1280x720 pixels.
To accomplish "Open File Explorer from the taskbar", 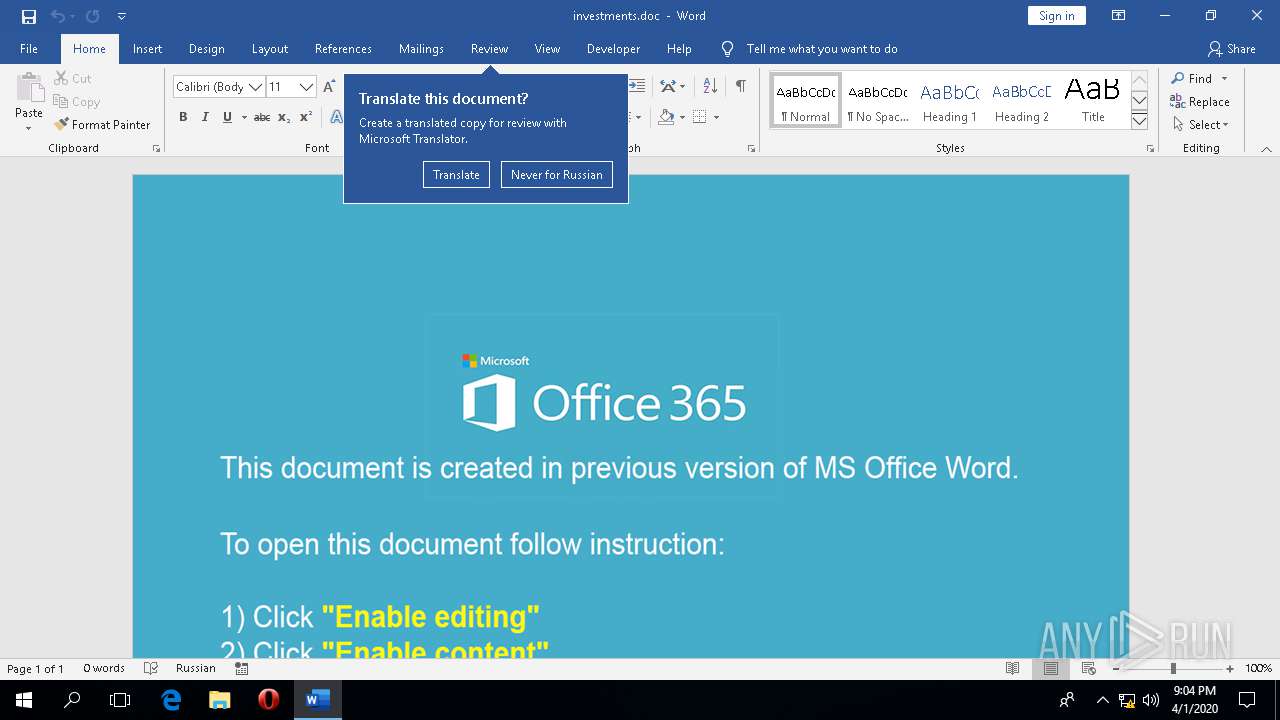I will click(x=220, y=700).
